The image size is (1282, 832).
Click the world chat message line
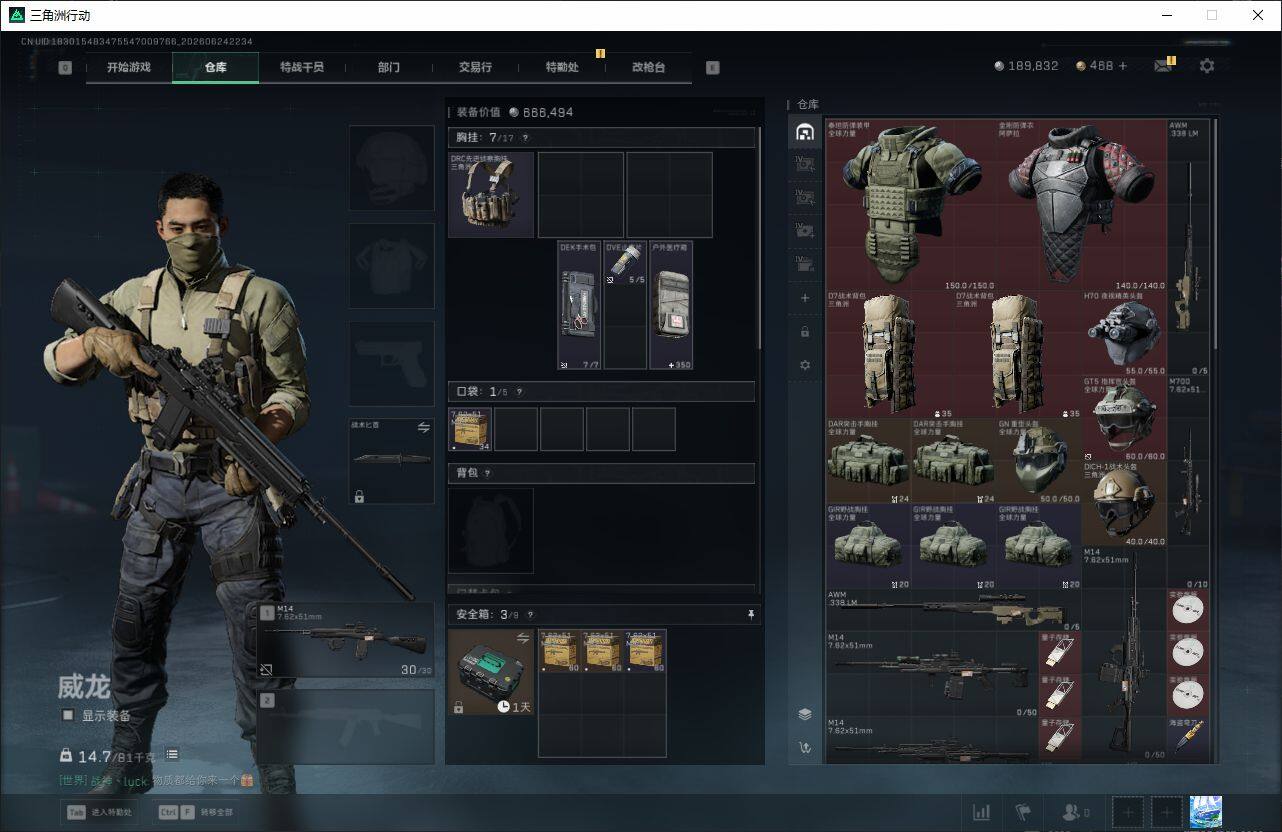point(156,780)
